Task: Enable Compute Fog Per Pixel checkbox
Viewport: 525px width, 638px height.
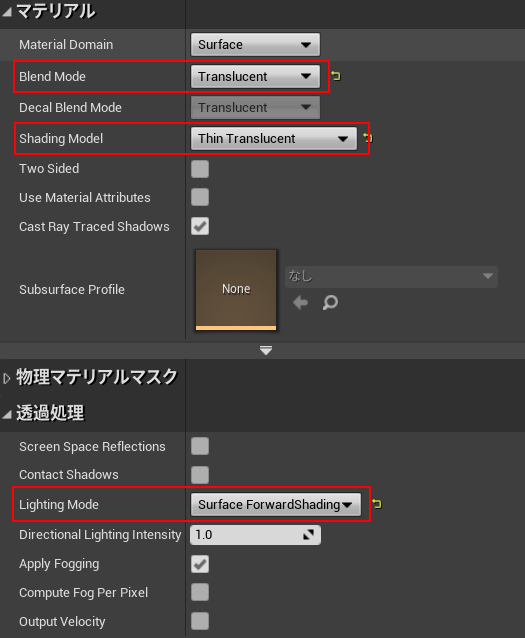Action: [200, 592]
